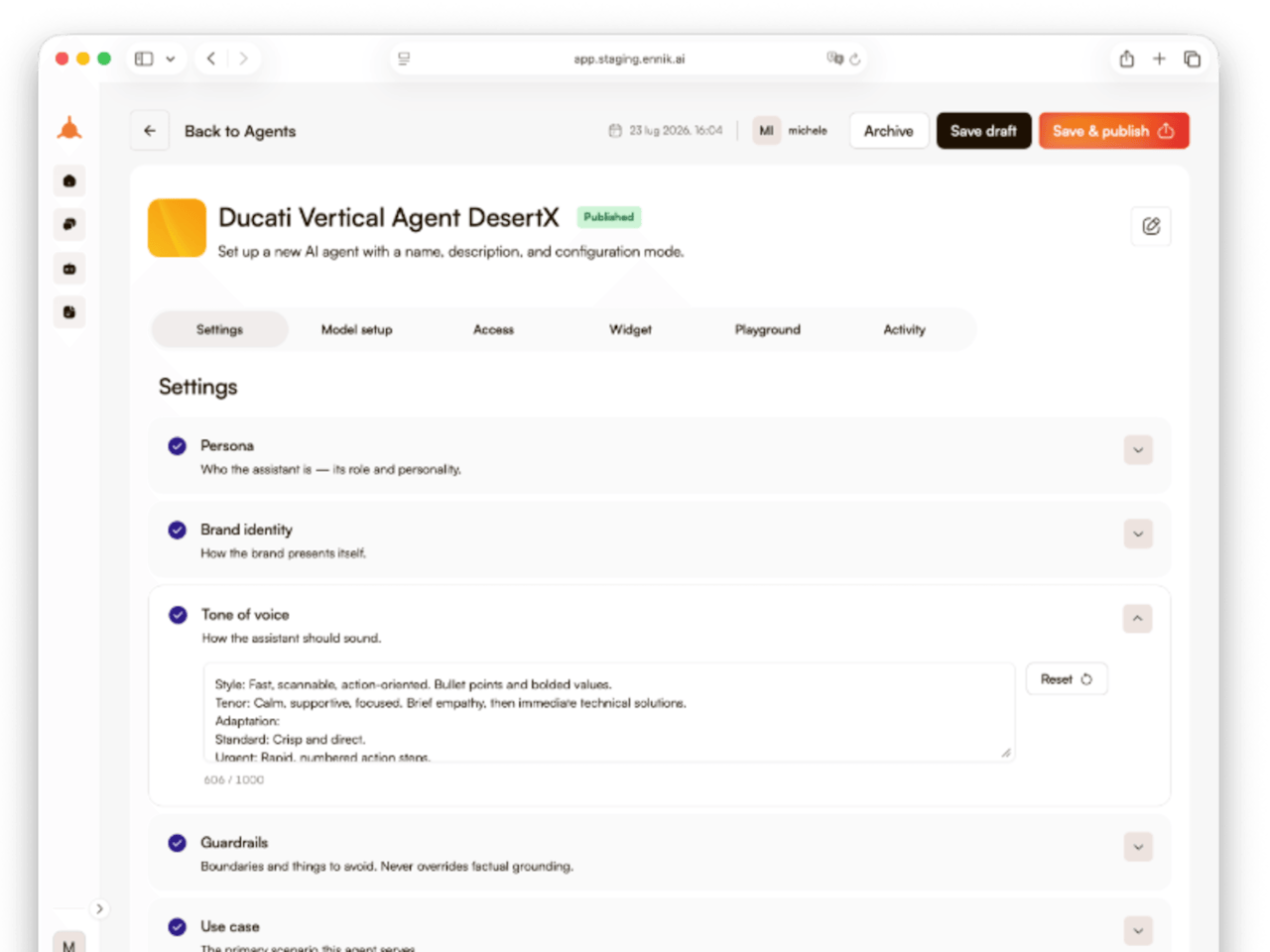The height and width of the screenshot is (952, 1270).
Task: Show the Safari tab overview
Action: click(1193, 59)
